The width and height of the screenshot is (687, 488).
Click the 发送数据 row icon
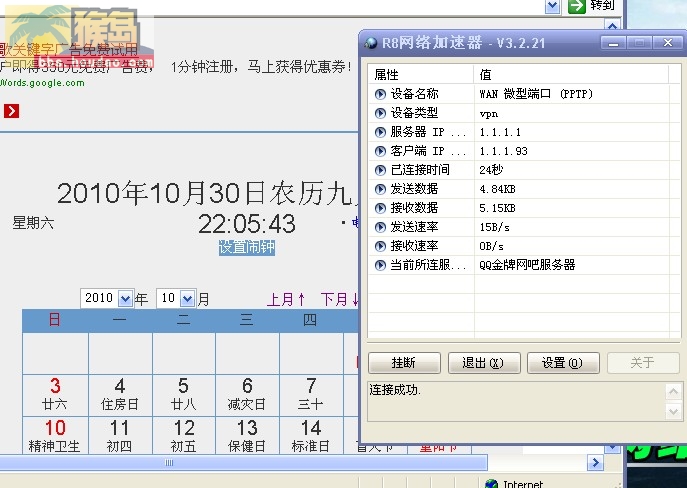[x=380, y=189]
